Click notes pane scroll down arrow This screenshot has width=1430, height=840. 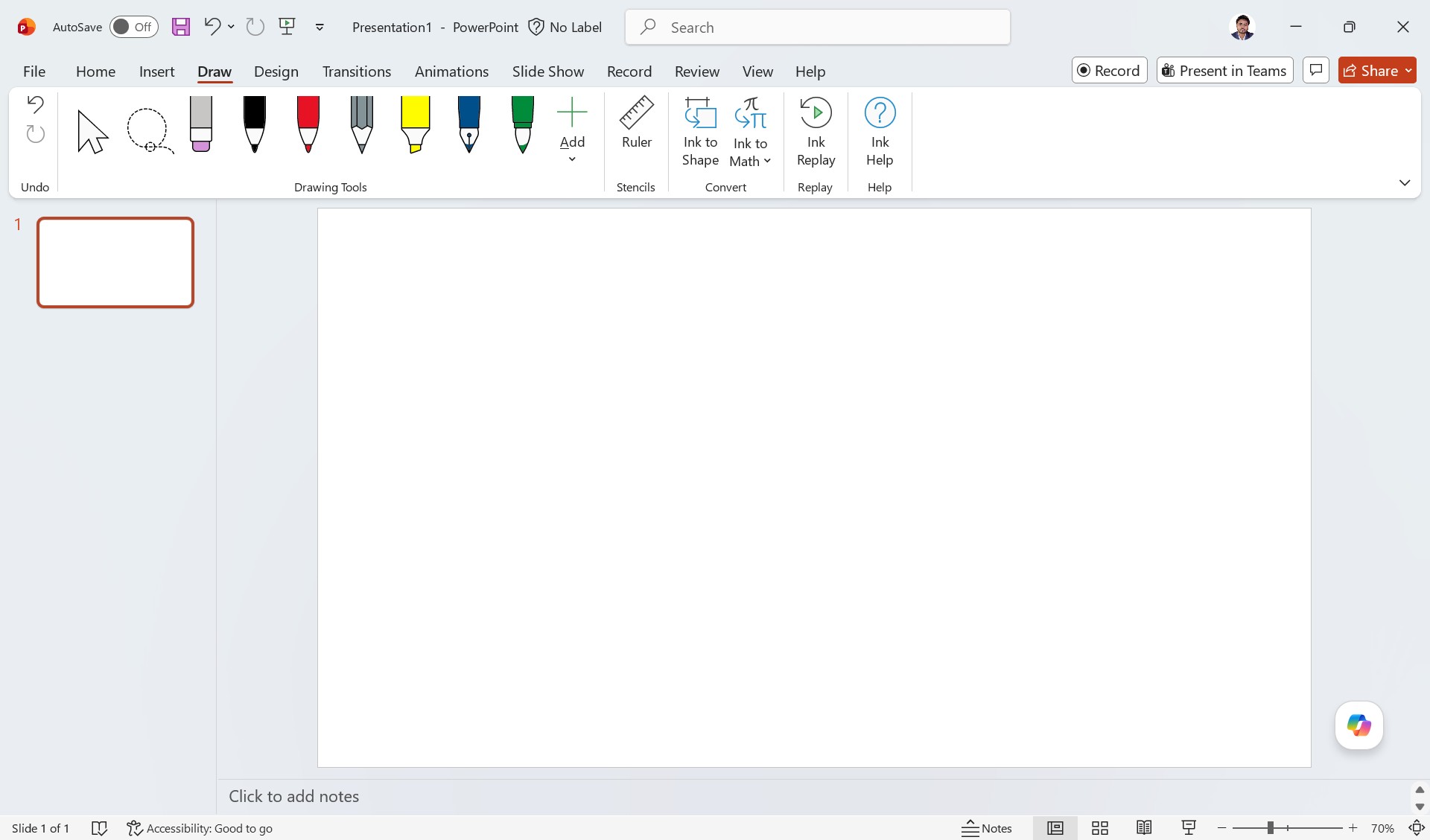(1420, 806)
